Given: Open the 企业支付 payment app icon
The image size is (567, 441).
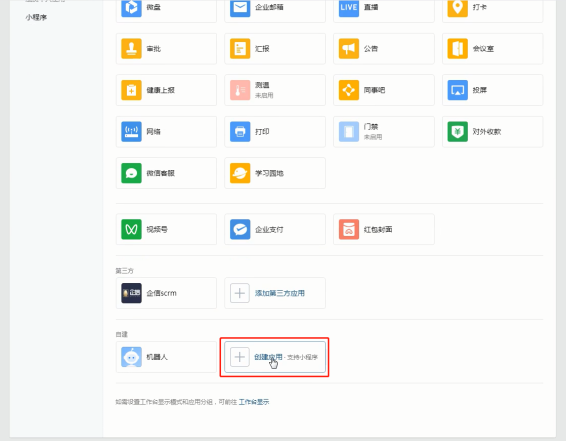Looking at the screenshot, I should pyautogui.click(x=240, y=229).
